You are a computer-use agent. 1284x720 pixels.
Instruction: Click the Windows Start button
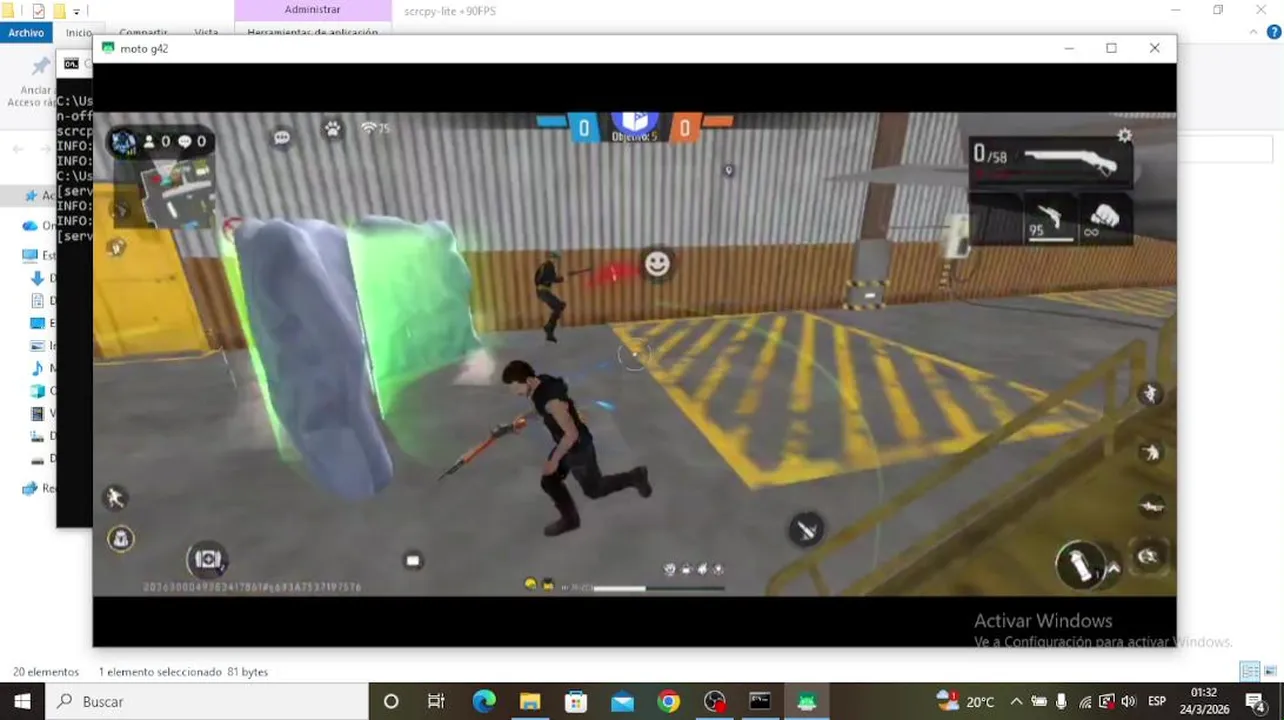22,701
